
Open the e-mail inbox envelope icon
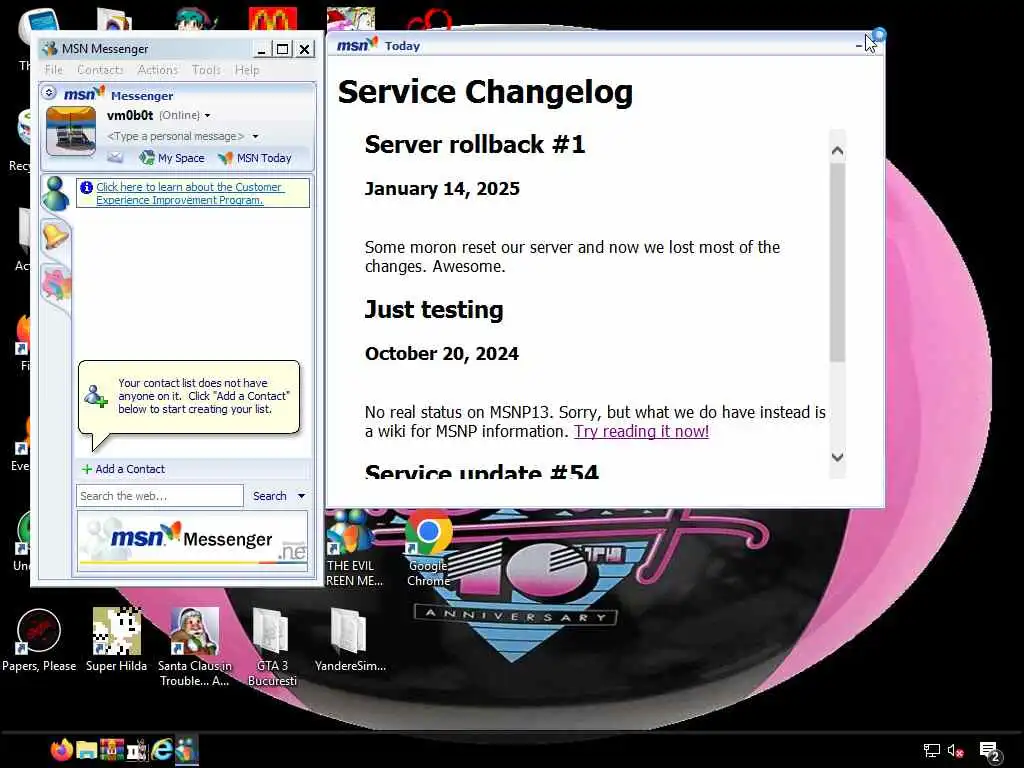(x=115, y=157)
